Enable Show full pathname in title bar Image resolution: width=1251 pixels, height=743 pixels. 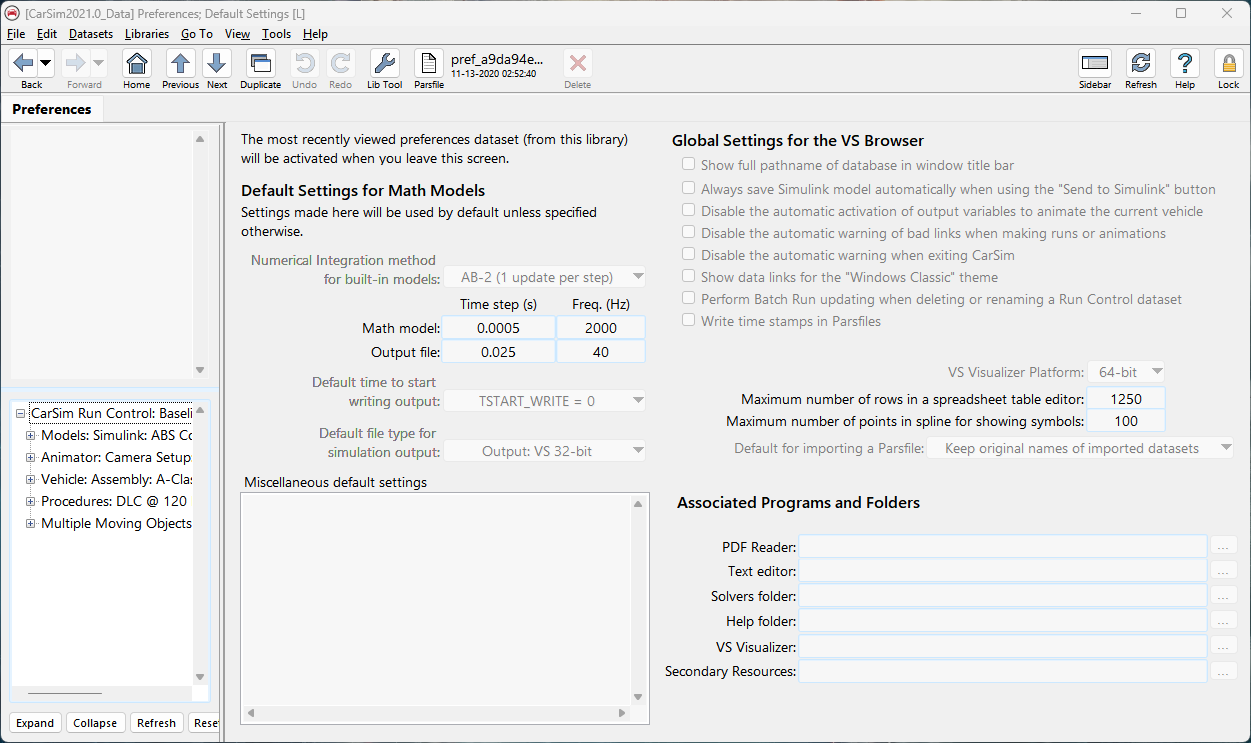coord(688,165)
